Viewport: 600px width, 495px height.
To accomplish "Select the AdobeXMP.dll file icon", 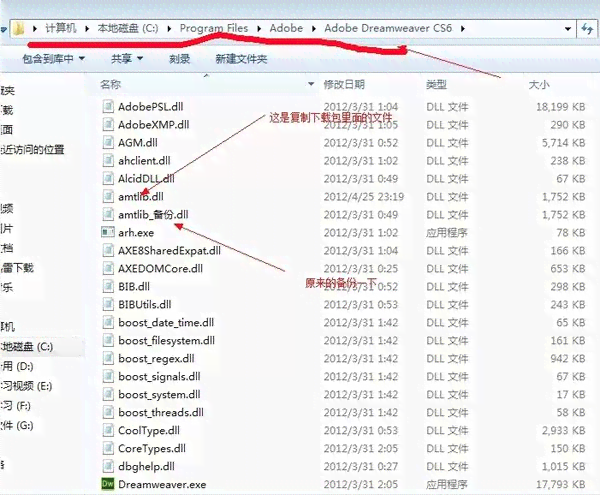I will tap(108, 124).
